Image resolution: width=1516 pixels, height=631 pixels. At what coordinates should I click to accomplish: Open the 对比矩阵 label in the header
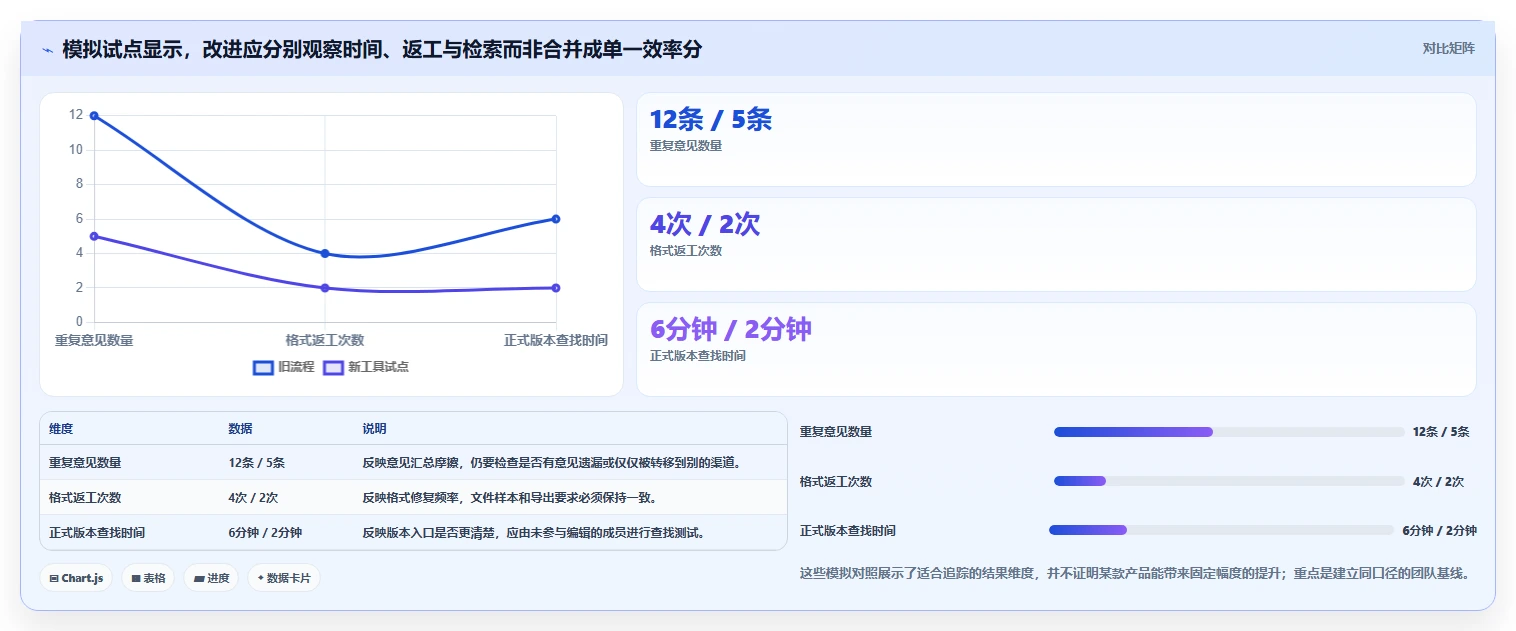point(1448,48)
